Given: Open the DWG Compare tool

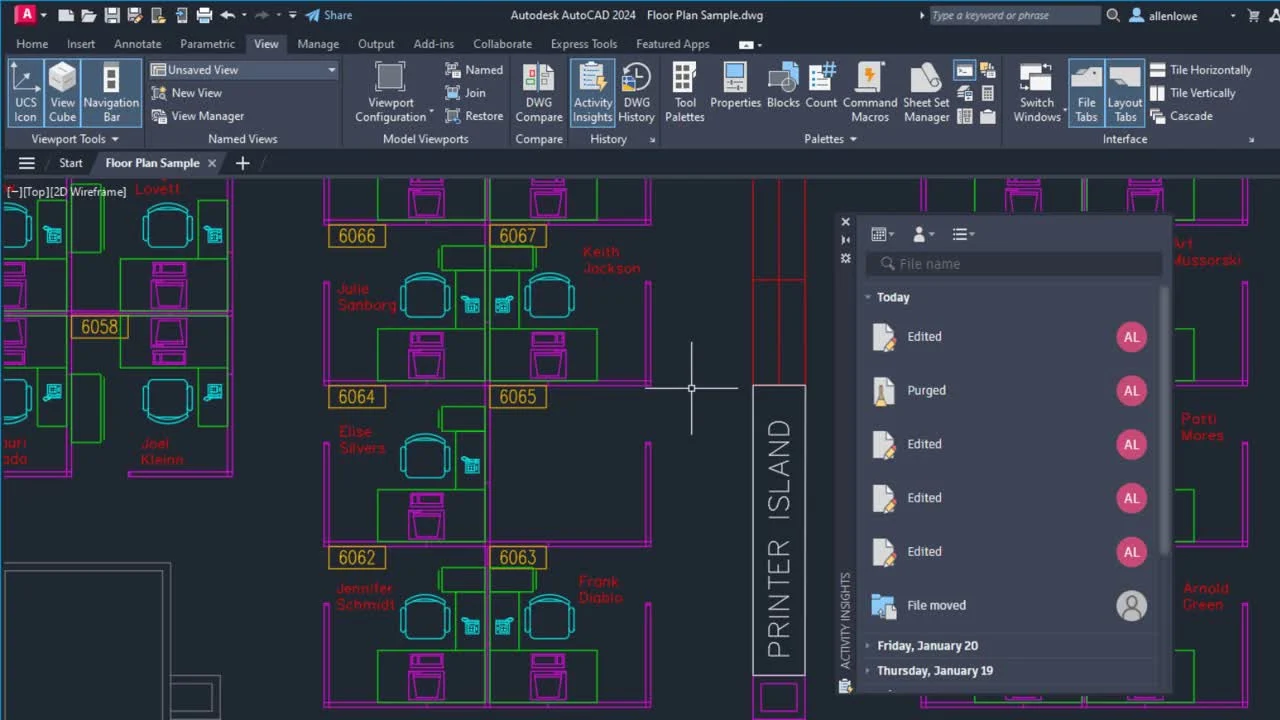Looking at the screenshot, I should [x=538, y=92].
